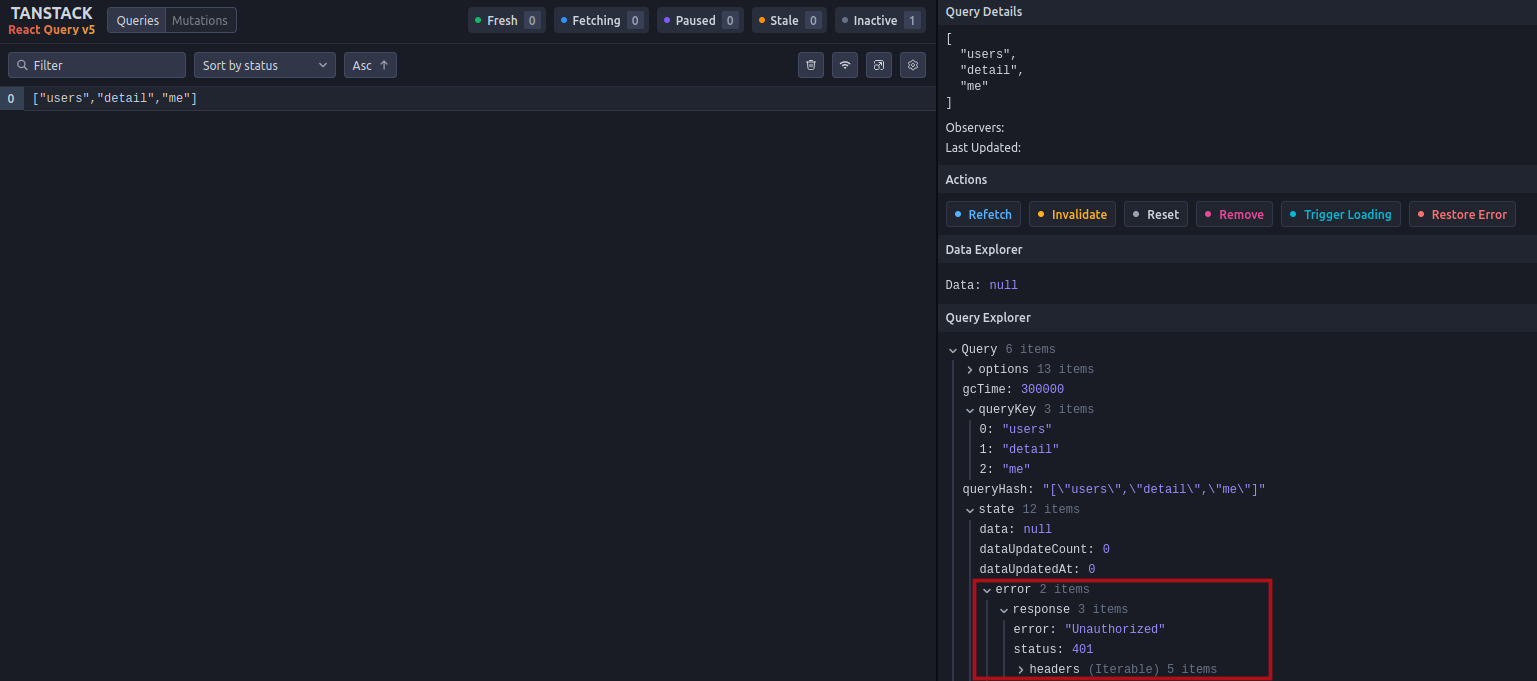The height and width of the screenshot is (681, 1537).
Task: Click the Remove action button
Action: tap(1234, 214)
